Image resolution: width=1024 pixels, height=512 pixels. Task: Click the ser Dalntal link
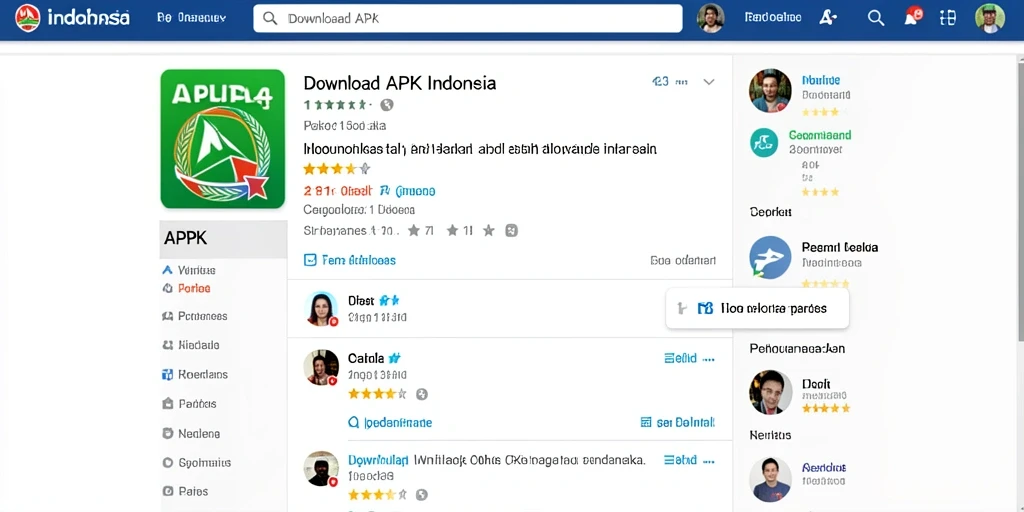(x=678, y=423)
